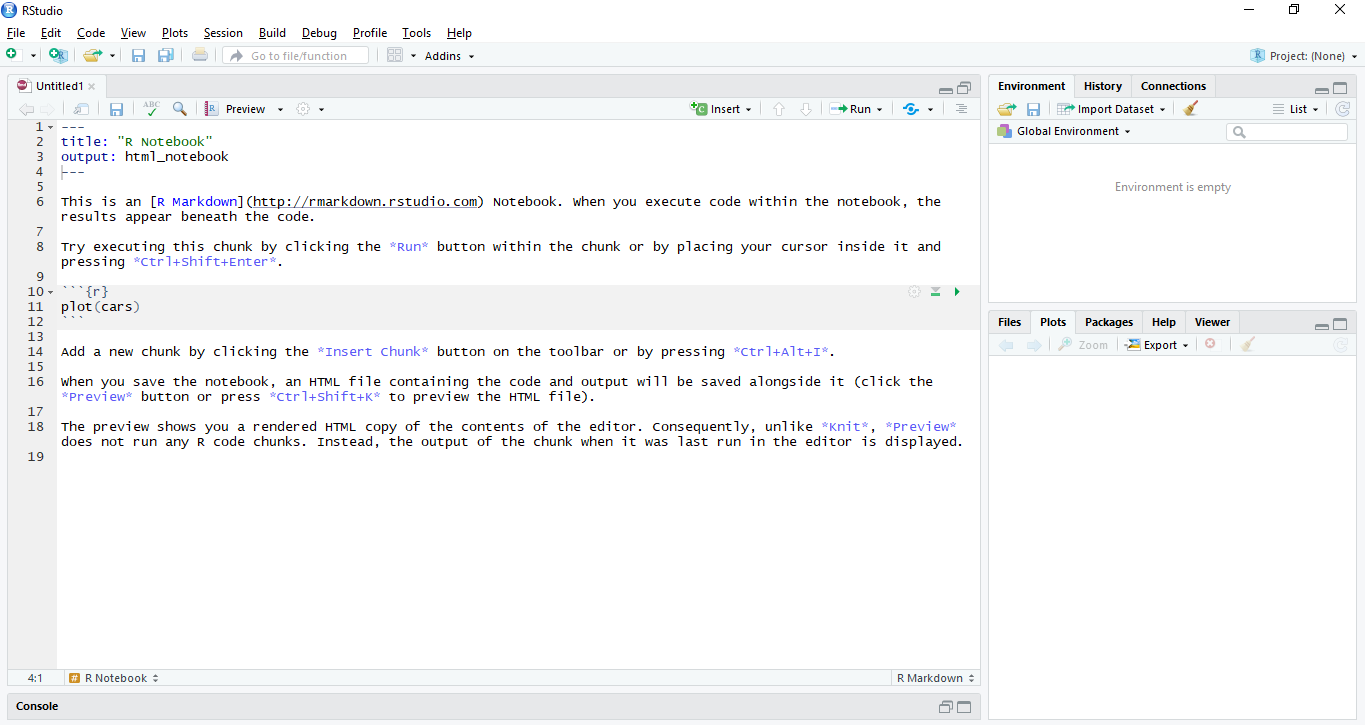Click main toolbar Save document icon
Viewport: 1365px width, 725px height.
click(x=139, y=55)
